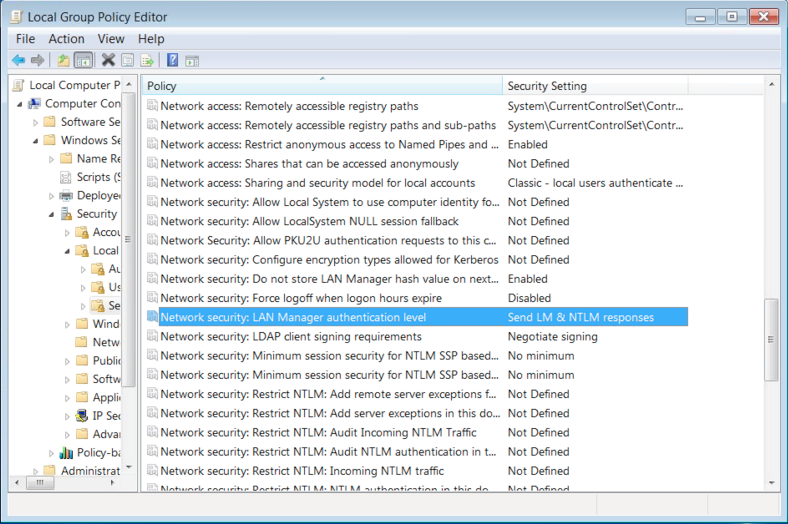The image size is (788, 524).
Task: Click the Security Settings node icon
Action: [66, 214]
